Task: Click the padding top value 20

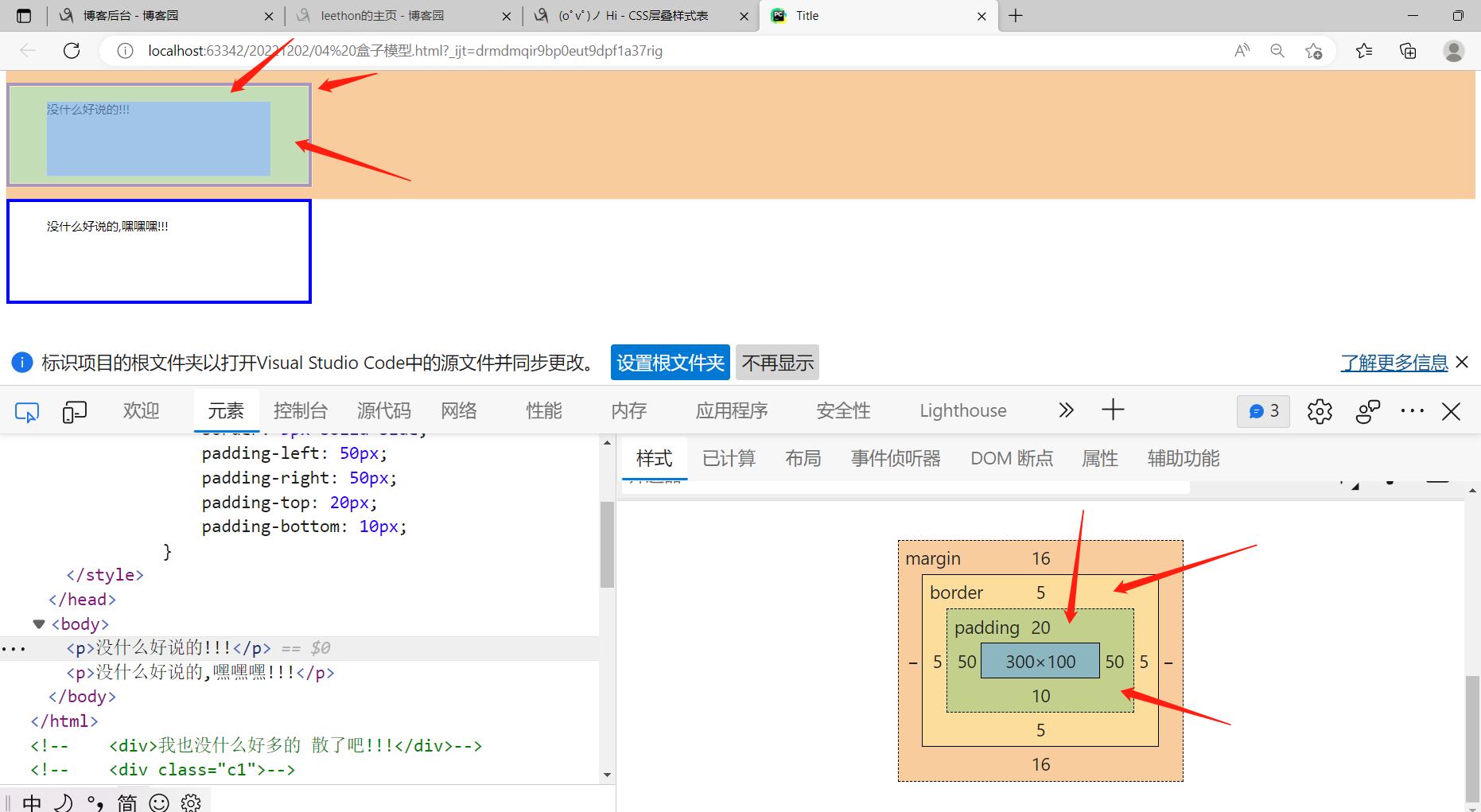Action: click(x=1040, y=627)
